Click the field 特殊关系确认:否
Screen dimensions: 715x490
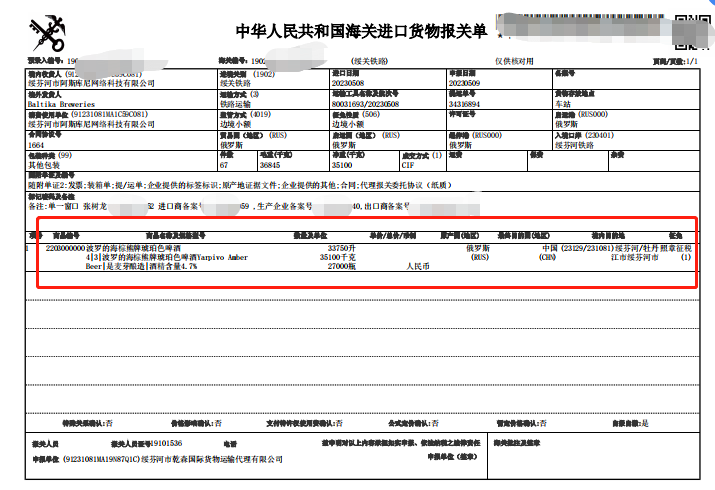(87, 423)
